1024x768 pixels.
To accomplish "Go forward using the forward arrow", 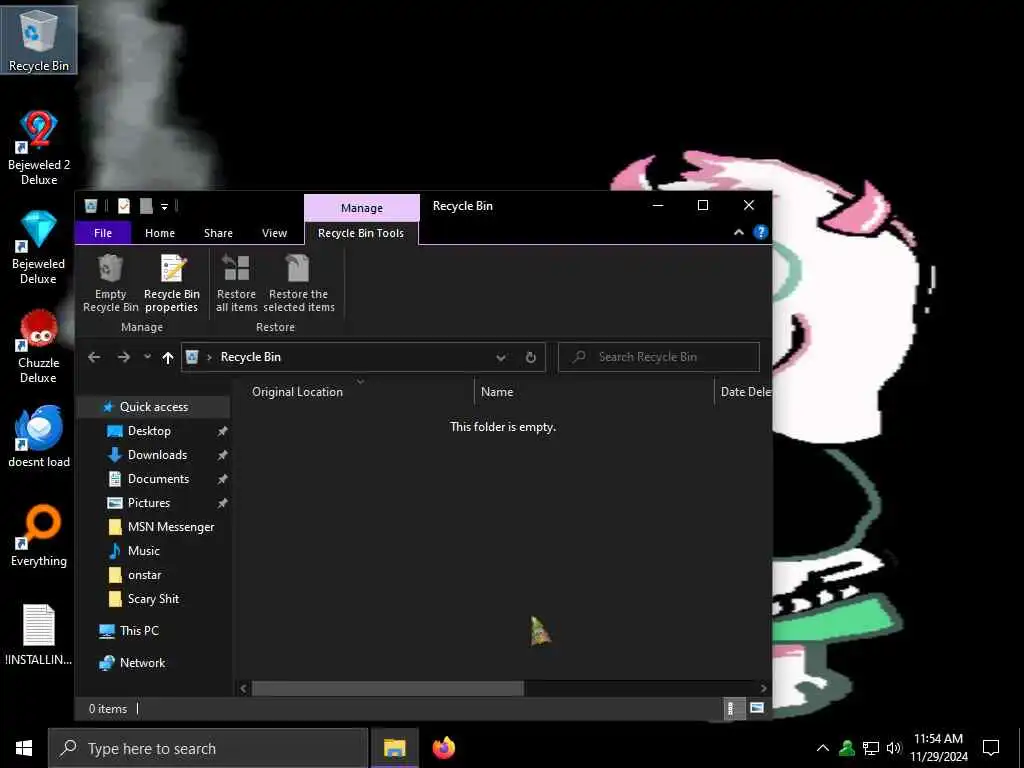I will tap(123, 357).
